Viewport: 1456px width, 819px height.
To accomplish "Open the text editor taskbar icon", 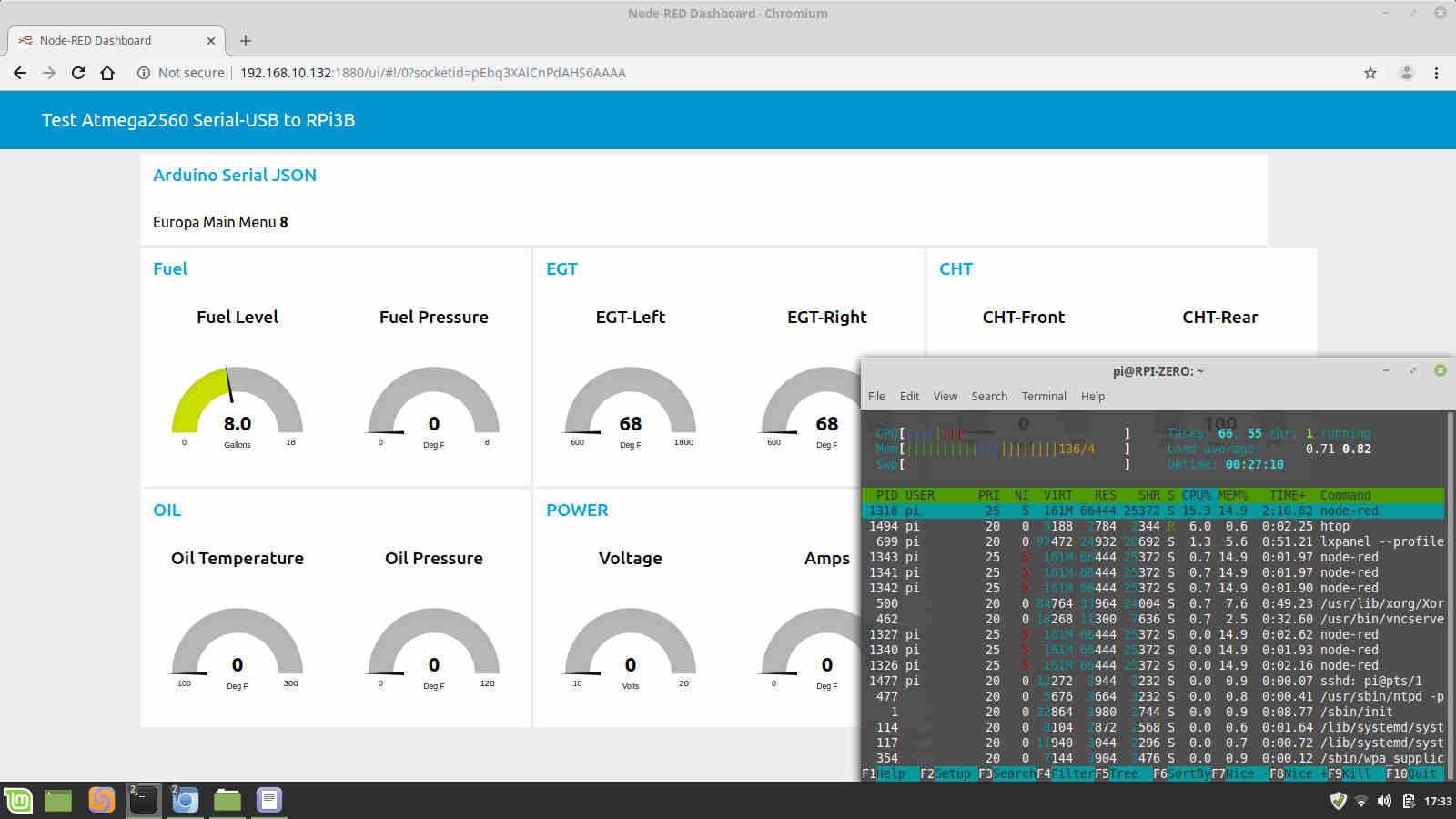I will click(x=269, y=801).
